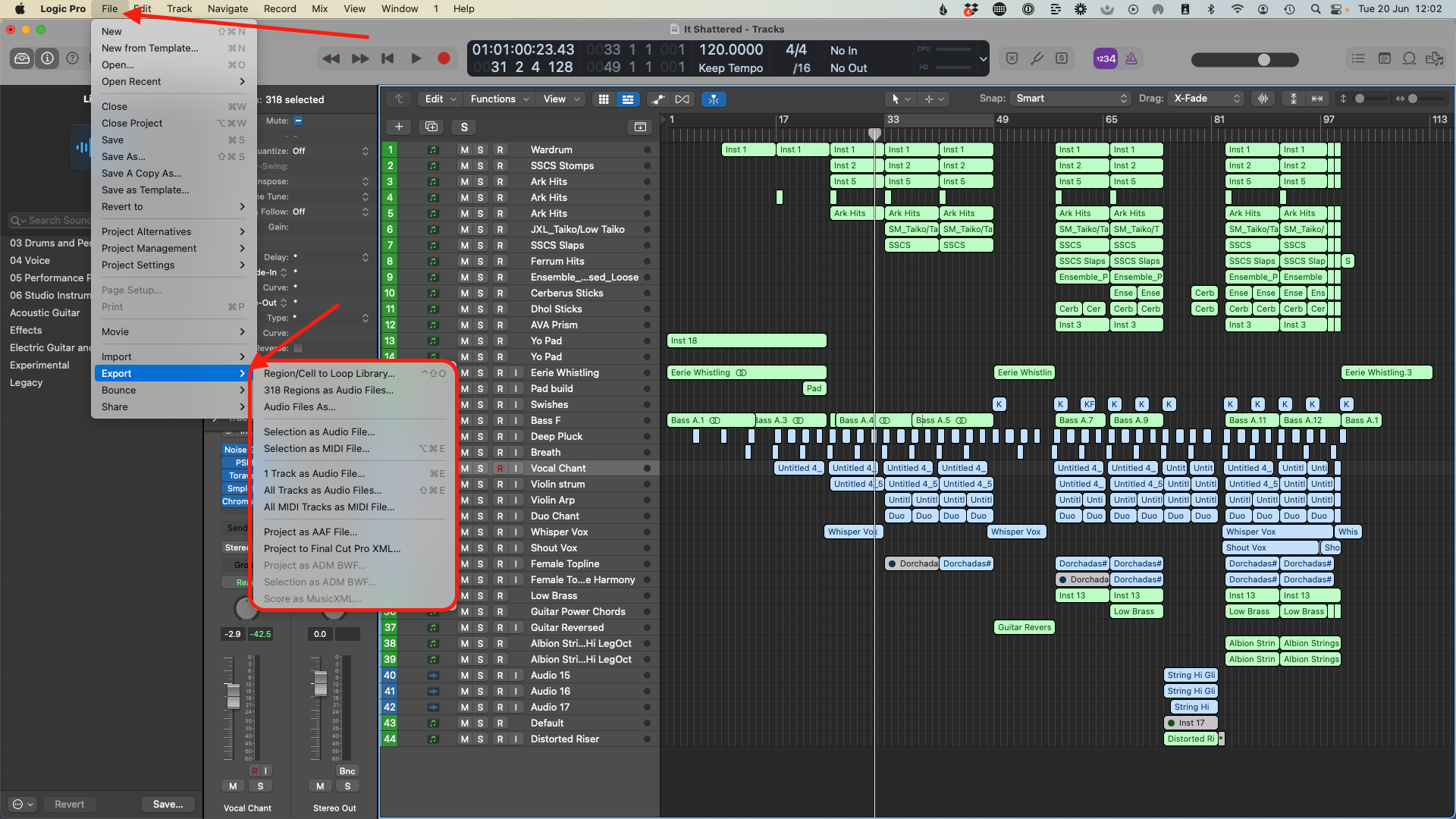1456x819 pixels.
Task: Click the Save button at the bottom left
Action: click(168, 804)
